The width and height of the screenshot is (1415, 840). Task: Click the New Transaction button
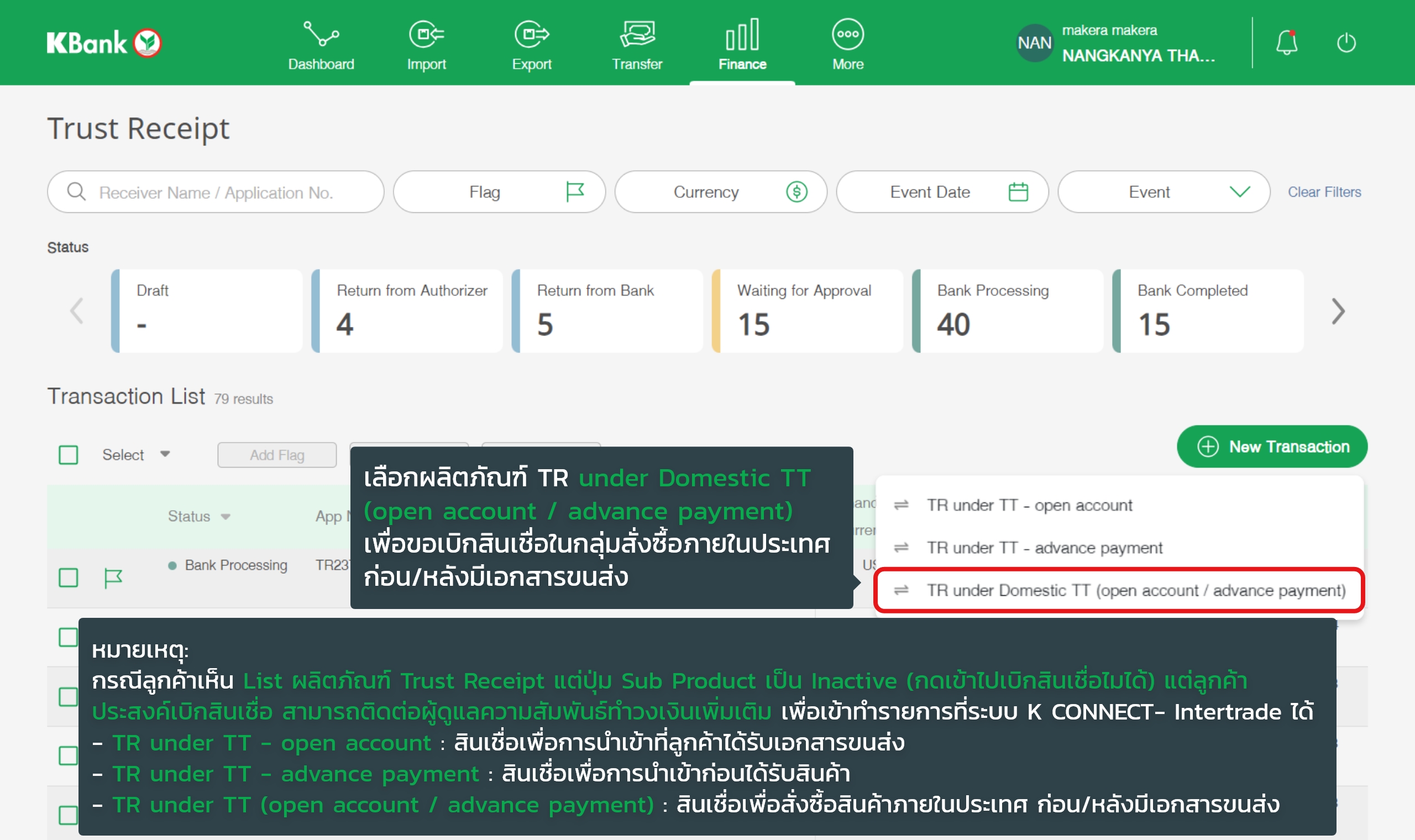[1272, 447]
